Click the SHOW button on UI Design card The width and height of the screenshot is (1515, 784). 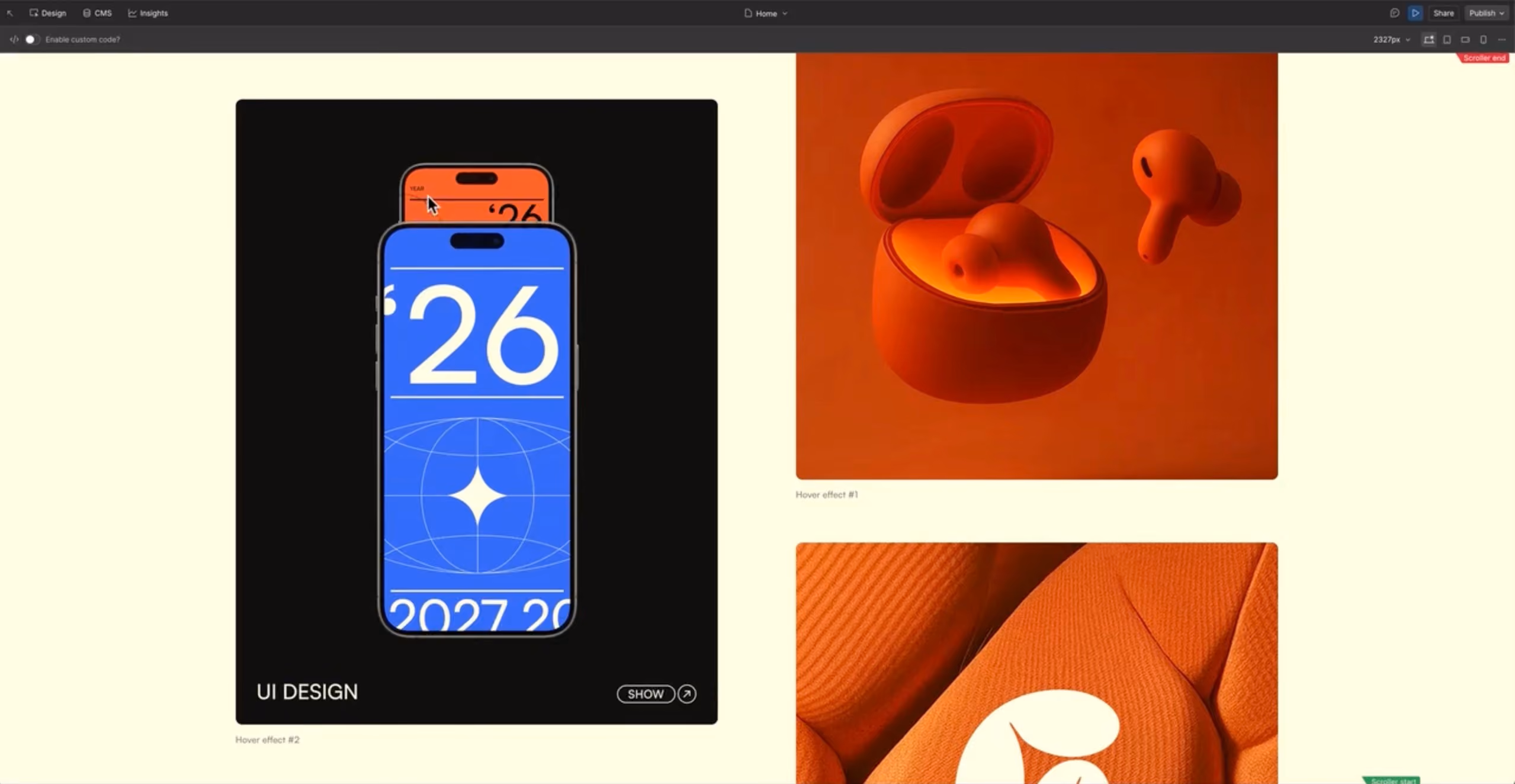tap(646, 694)
